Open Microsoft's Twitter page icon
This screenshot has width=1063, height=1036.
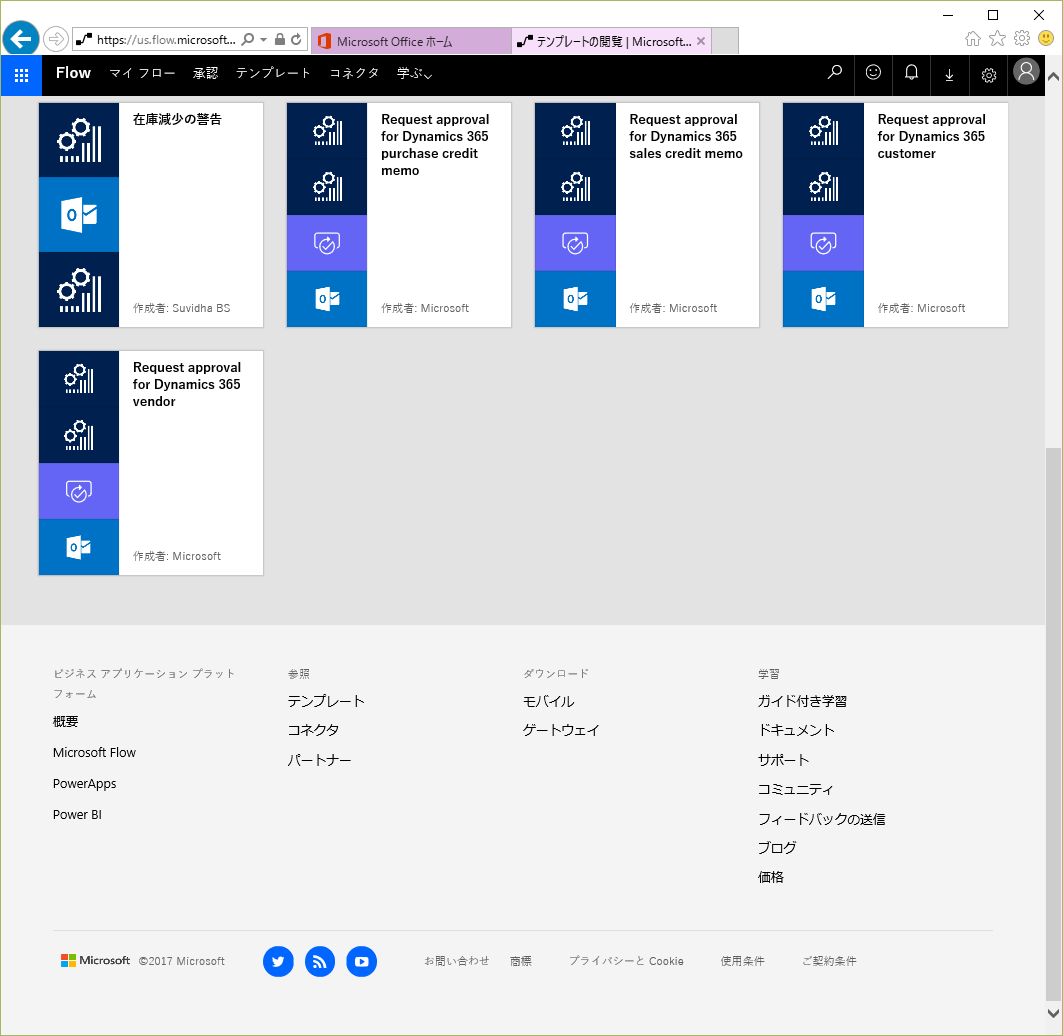pos(278,961)
